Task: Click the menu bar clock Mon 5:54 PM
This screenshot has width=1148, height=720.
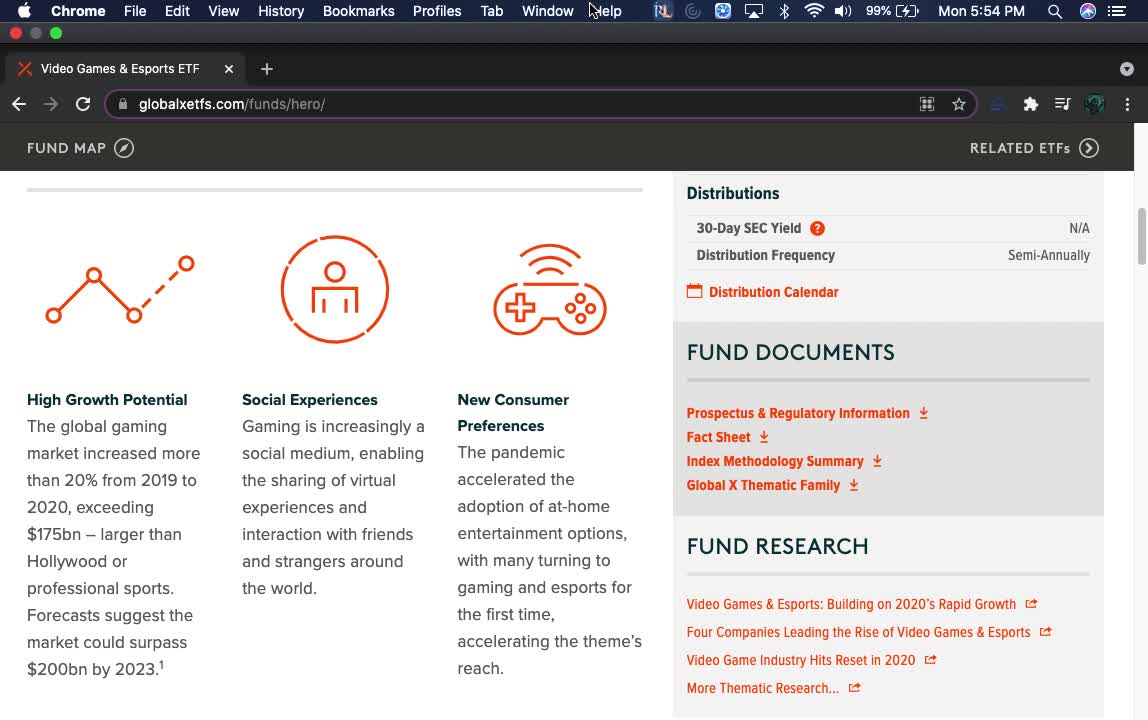Action: 981,11
